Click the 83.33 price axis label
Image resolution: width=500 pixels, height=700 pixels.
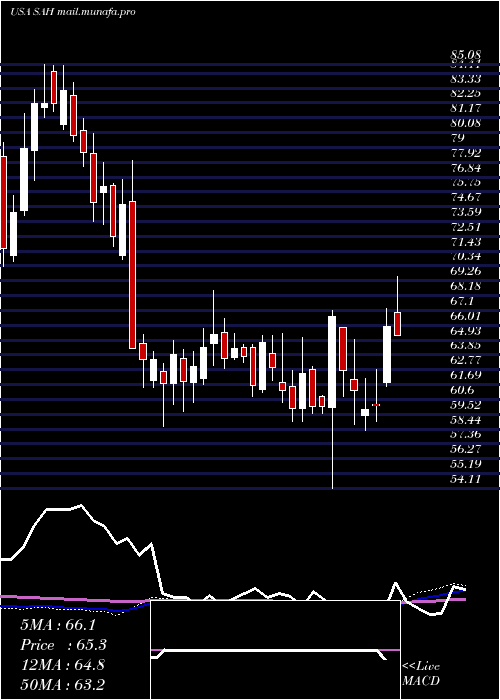[x=466, y=79]
